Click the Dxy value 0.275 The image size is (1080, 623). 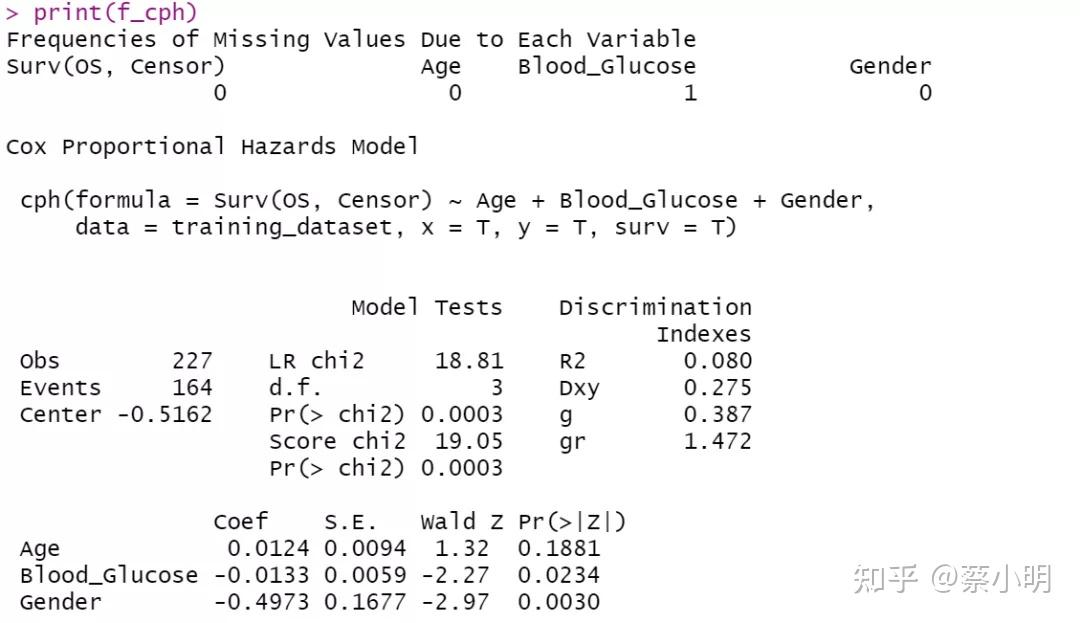(717, 388)
